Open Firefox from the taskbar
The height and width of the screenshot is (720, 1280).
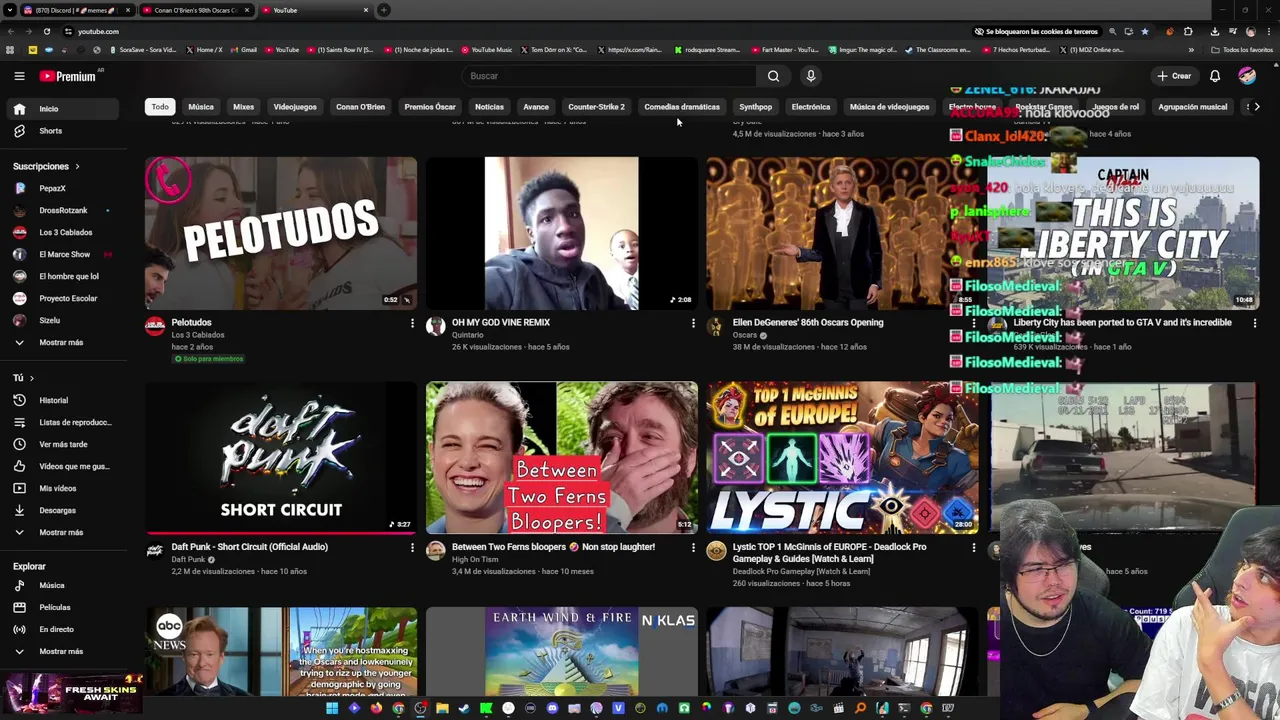coord(376,709)
